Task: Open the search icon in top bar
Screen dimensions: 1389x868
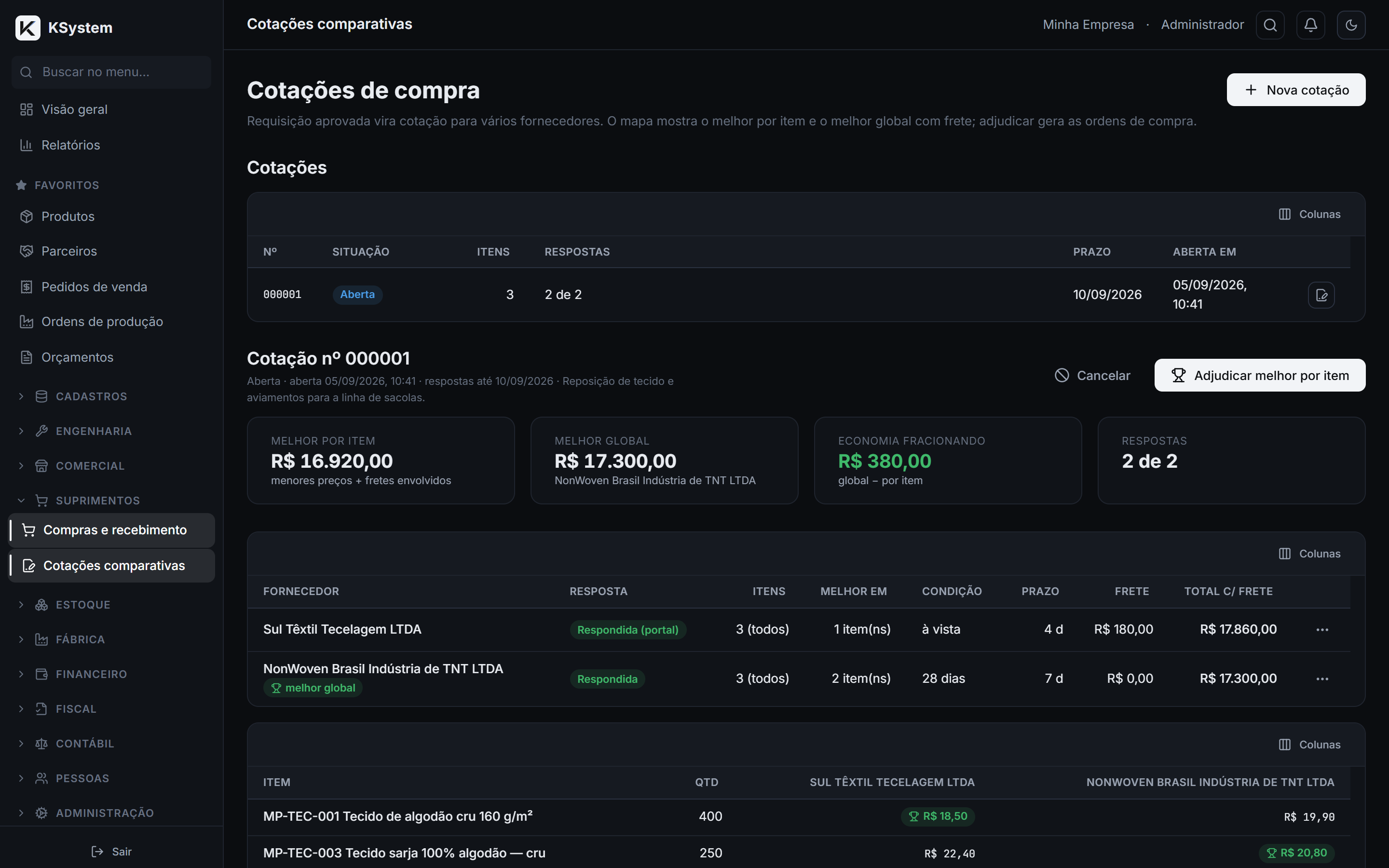Action: [x=1270, y=25]
